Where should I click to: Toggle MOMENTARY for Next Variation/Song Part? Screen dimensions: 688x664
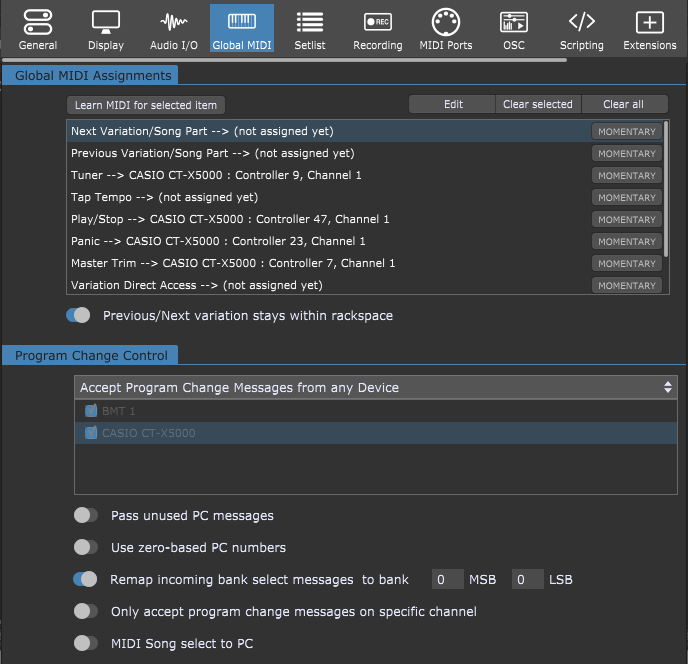coord(627,132)
